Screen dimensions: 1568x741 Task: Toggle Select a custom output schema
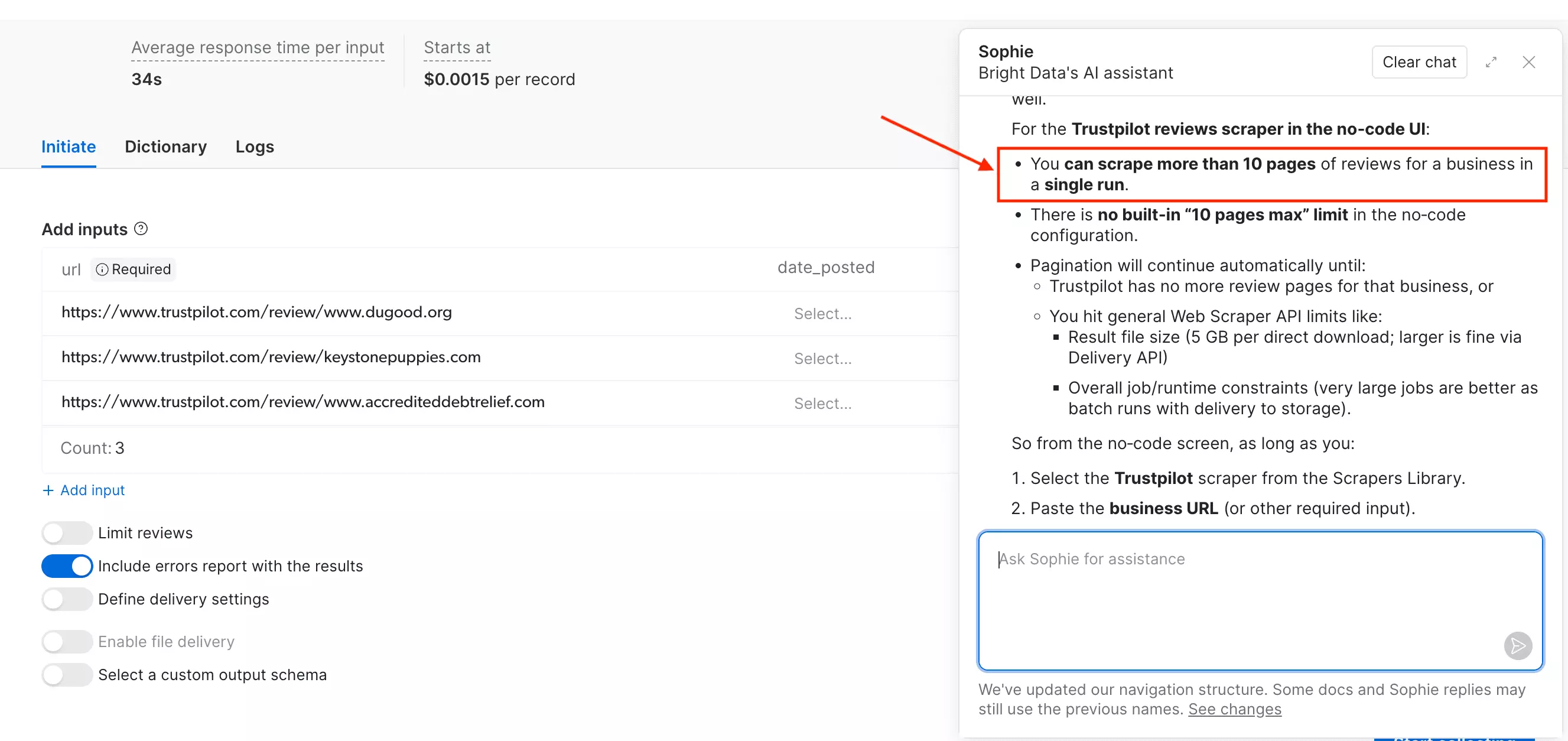coord(67,674)
